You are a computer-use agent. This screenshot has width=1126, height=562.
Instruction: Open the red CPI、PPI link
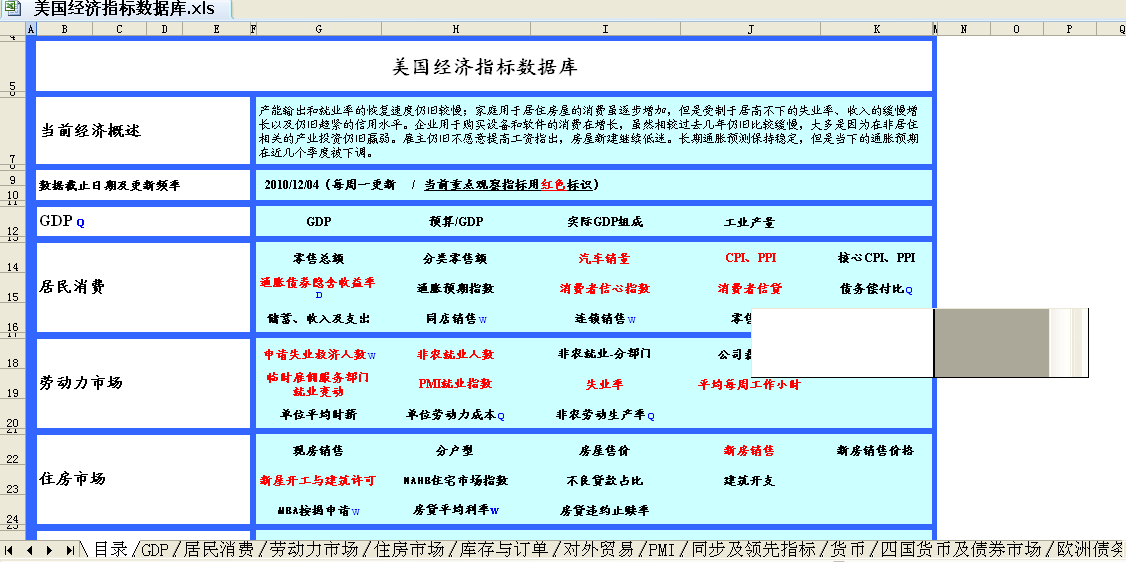pyautogui.click(x=750, y=258)
